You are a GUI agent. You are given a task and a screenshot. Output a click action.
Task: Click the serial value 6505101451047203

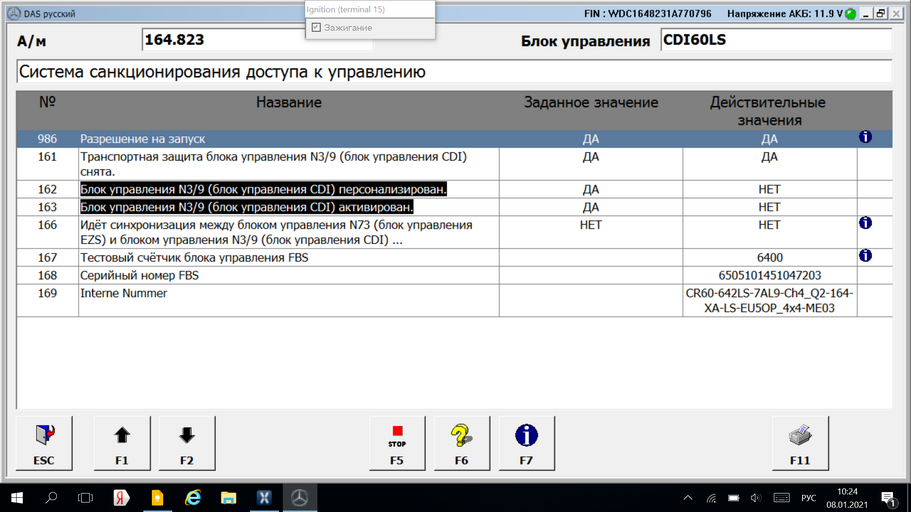(x=769, y=275)
